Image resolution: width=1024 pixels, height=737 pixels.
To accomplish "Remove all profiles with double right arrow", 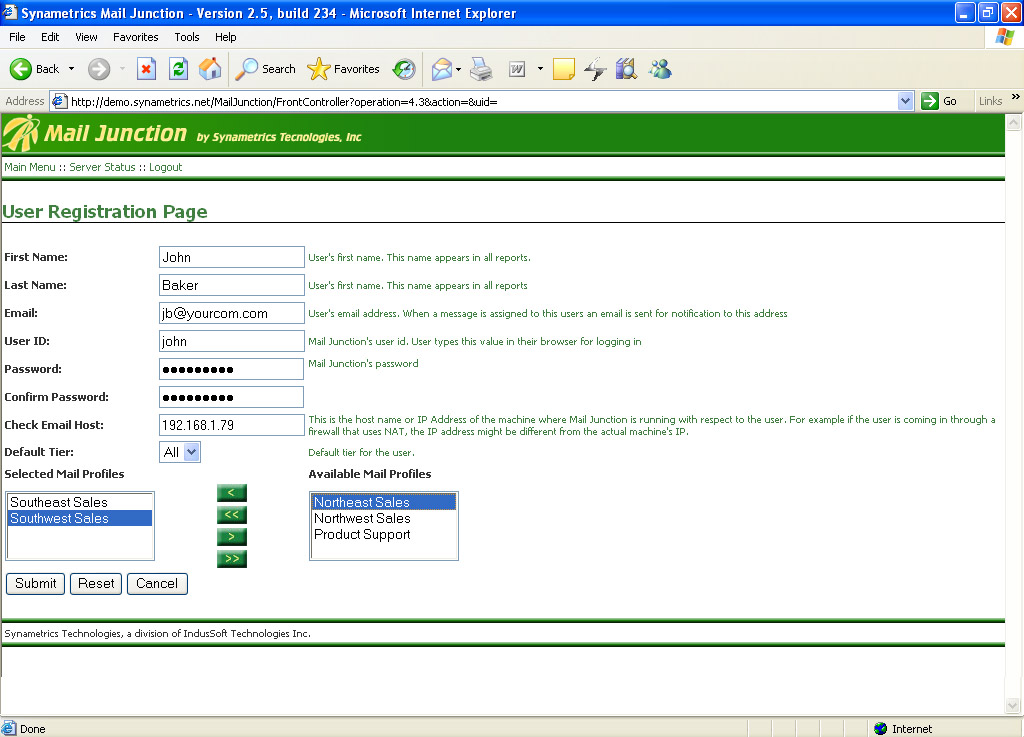I will (x=231, y=559).
